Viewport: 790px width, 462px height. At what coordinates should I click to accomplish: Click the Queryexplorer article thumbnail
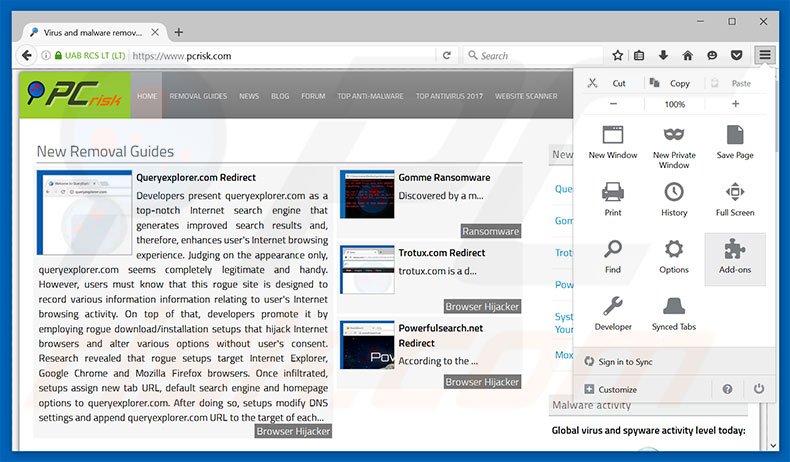pos(84,213)
